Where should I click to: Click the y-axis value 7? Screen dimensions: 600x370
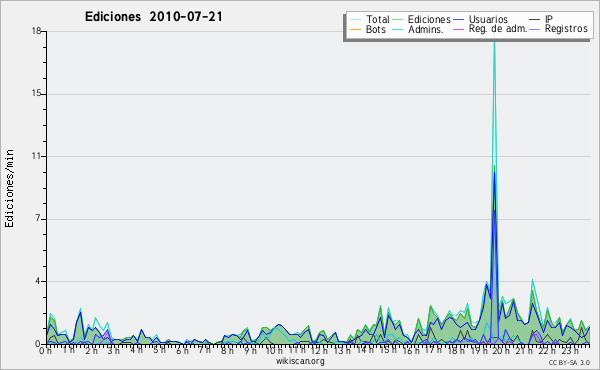pos(38,219)
